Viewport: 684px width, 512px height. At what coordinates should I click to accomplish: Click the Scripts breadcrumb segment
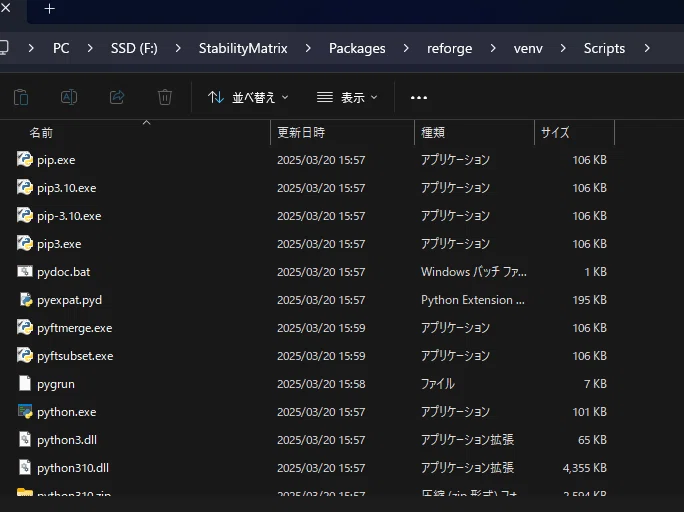(x=604, y=48)
